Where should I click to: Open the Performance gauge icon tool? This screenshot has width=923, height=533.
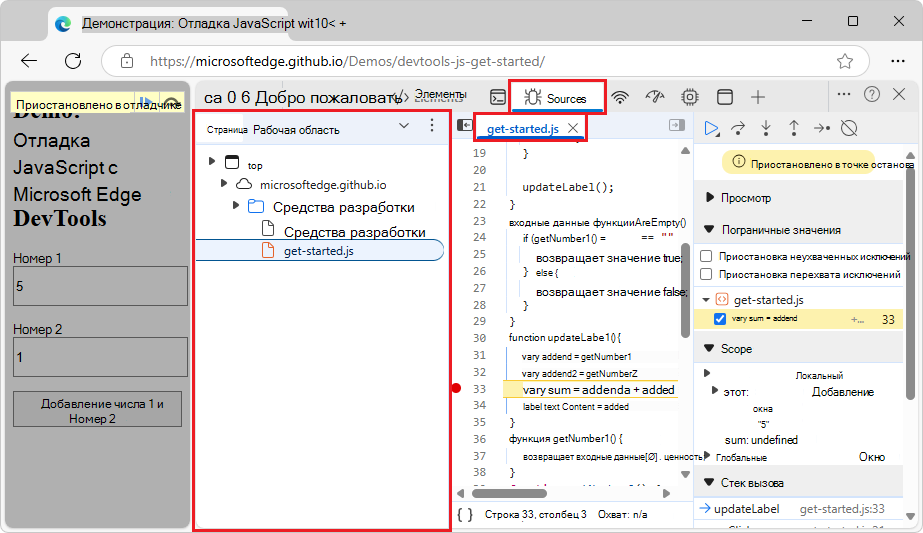655,97
